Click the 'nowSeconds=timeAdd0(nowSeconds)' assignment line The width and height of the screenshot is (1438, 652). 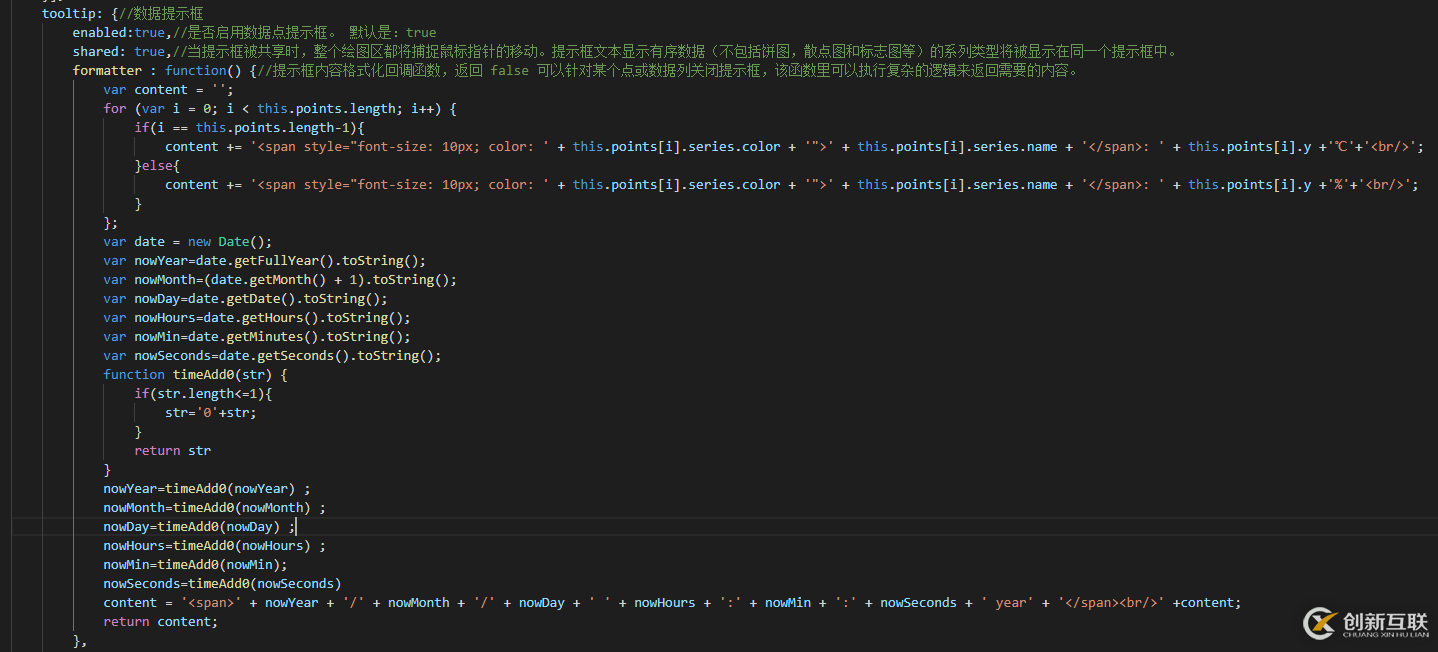tap(222, 583)
